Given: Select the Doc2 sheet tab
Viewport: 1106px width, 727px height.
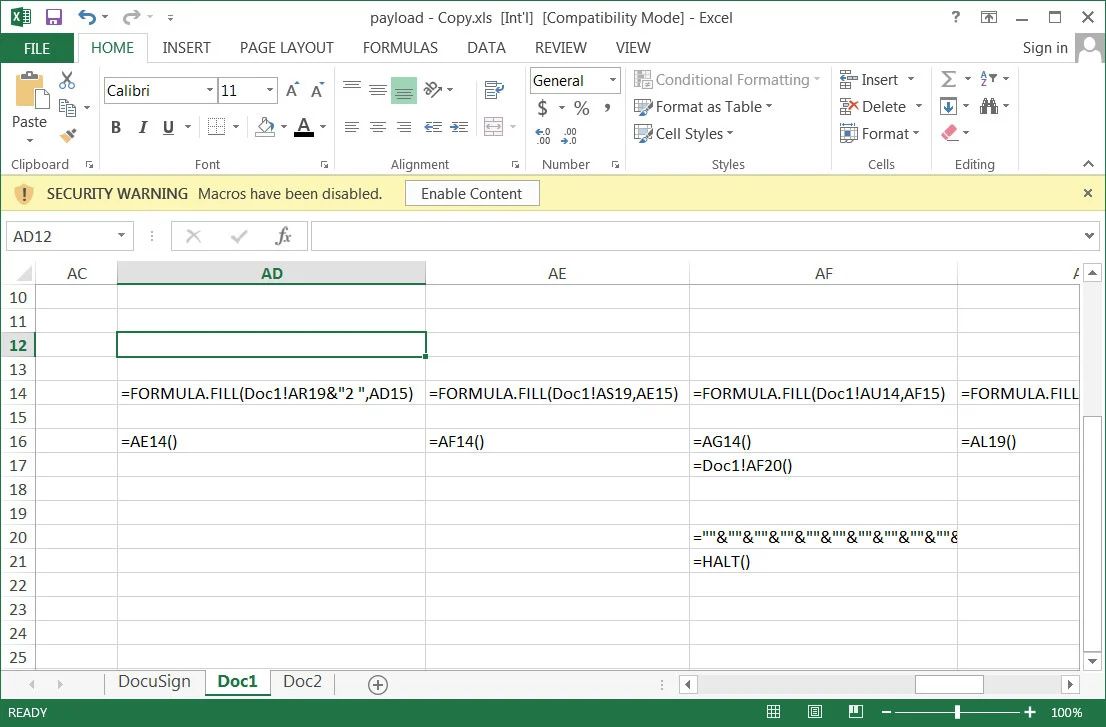Looking at the screenshot, I should tap(302, 681).
